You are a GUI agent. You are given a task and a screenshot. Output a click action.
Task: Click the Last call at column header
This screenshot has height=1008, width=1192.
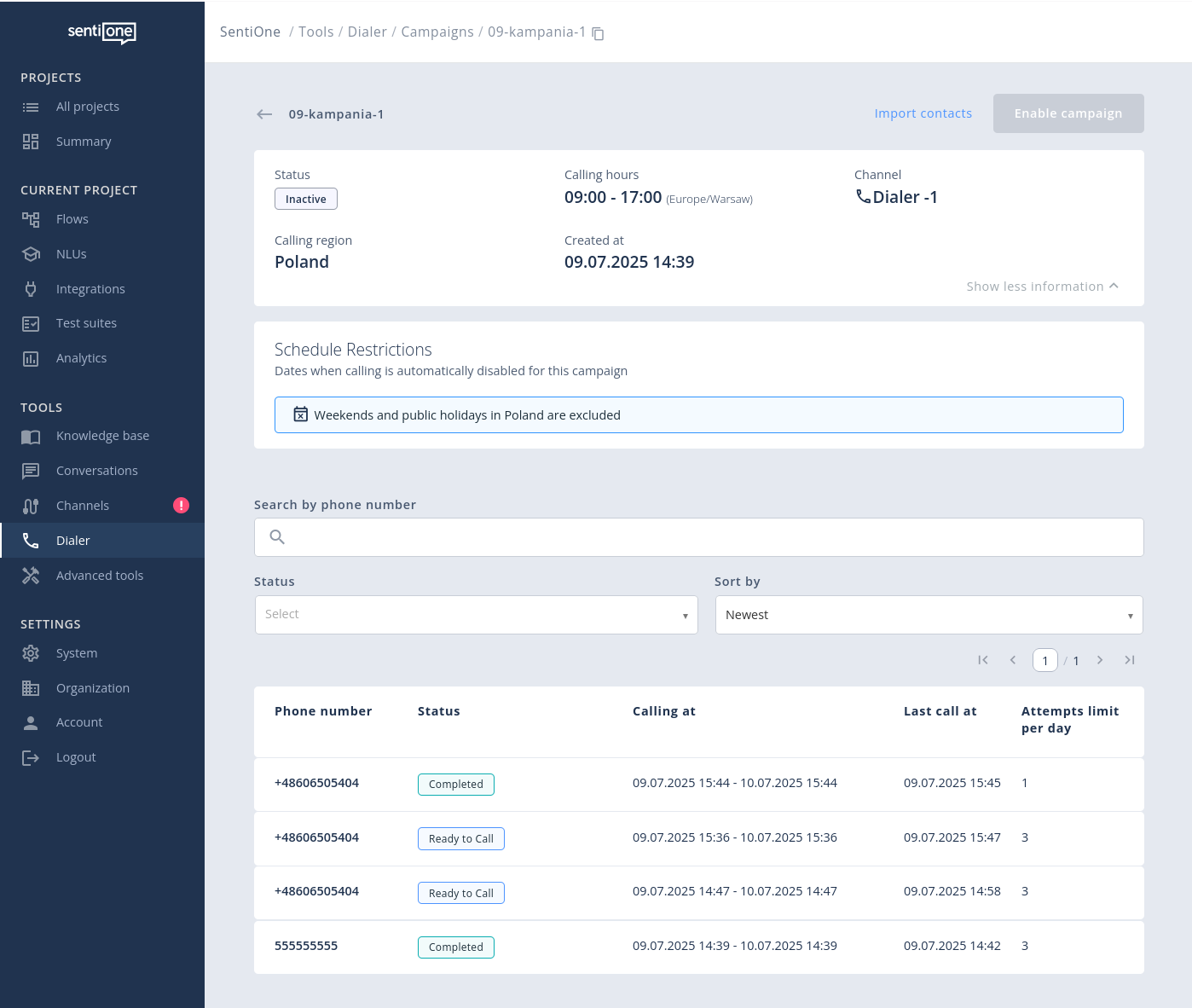[x=940, y=711]
